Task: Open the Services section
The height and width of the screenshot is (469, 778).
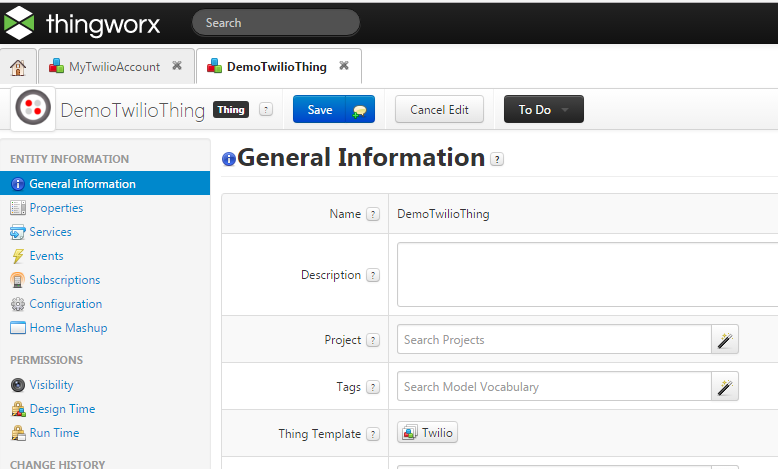Action: click(x=50, y=231)
